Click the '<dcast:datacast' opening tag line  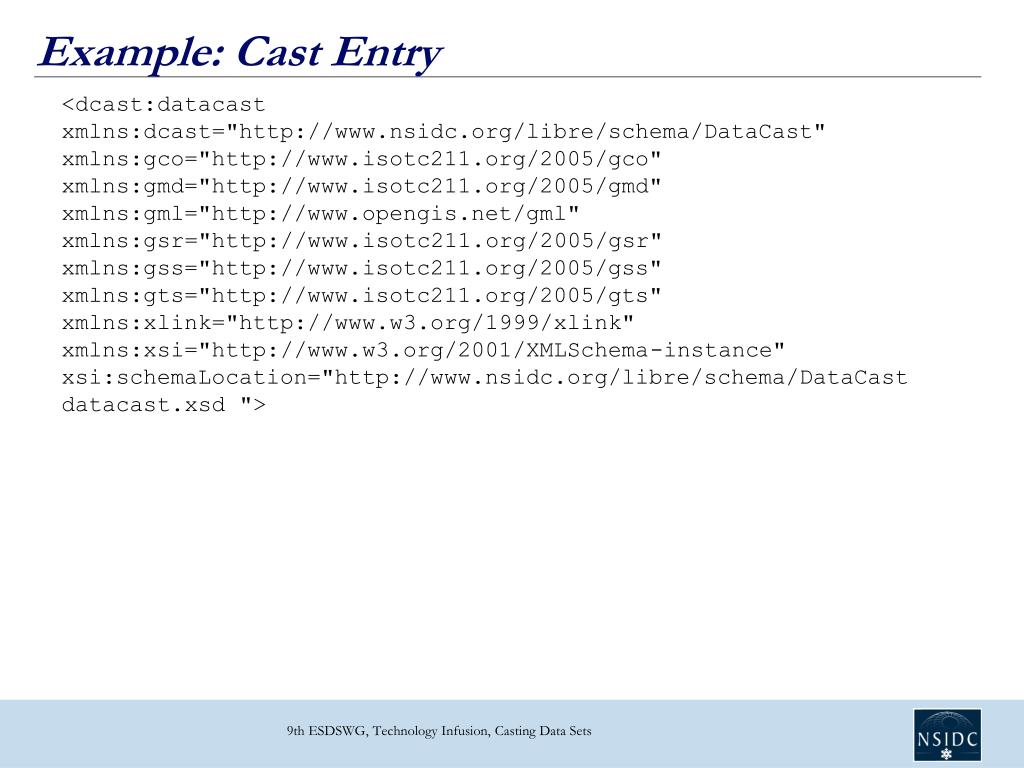(163, 104)
